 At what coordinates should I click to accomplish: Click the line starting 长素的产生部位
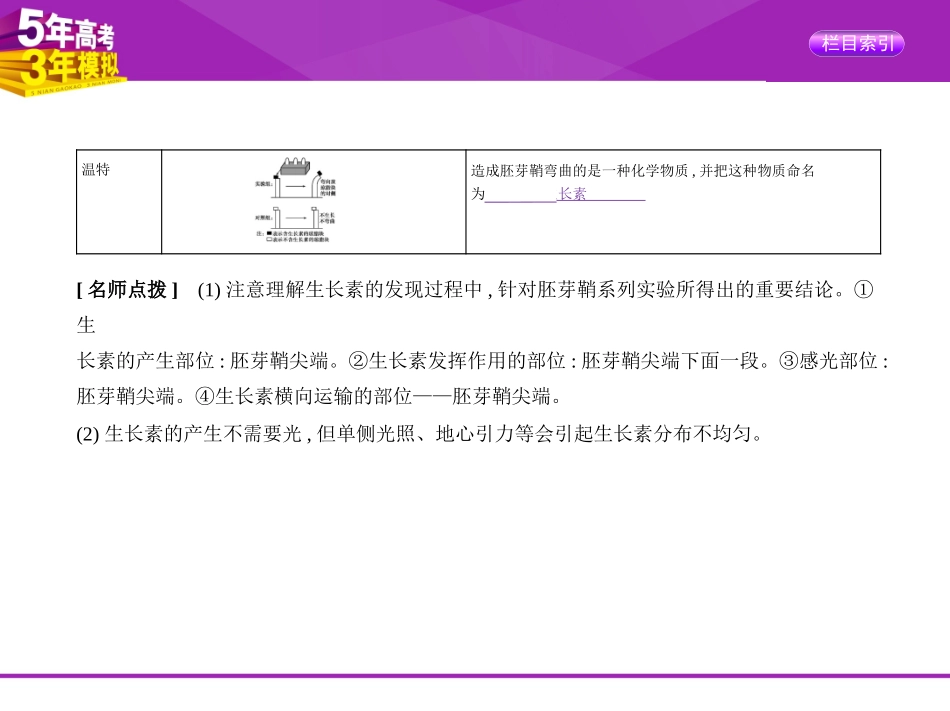(x=482, y=361)
